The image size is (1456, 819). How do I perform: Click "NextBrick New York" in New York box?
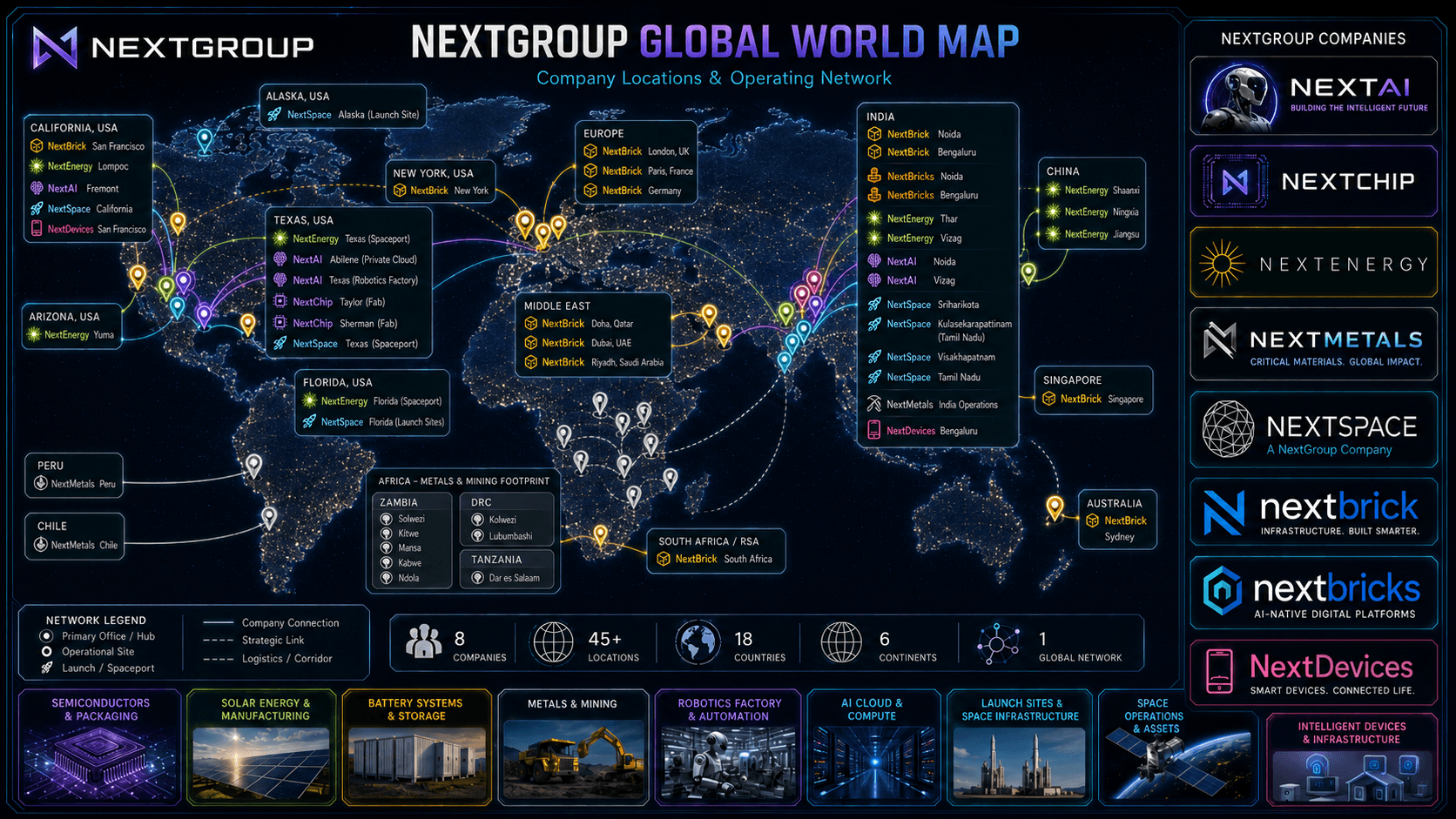(442, 191)
